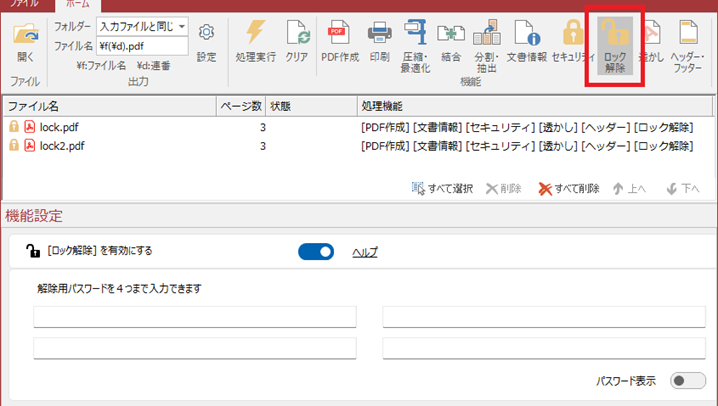The height and width of the screenshot is (406, 718).
Task: Enable the パスワード表示 toggle
Action: pyautogui.click(x=688, y=380)
